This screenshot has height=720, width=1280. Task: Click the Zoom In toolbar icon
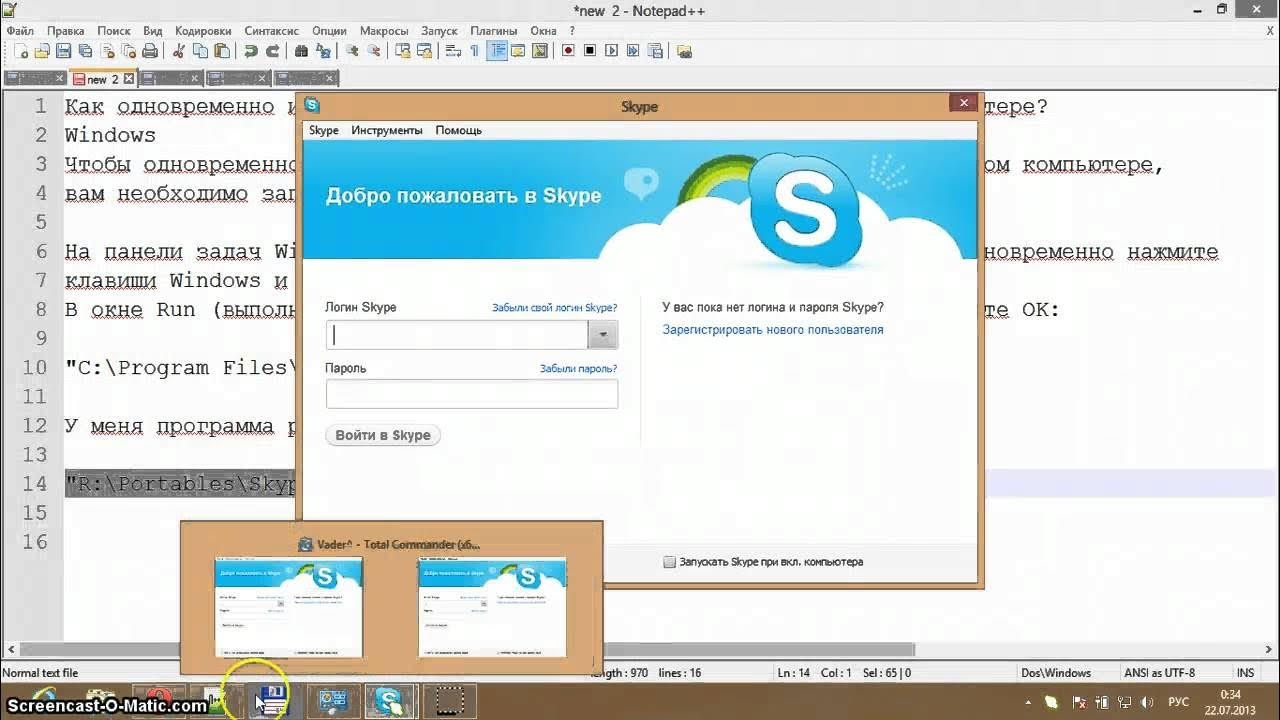pos(351,50)
